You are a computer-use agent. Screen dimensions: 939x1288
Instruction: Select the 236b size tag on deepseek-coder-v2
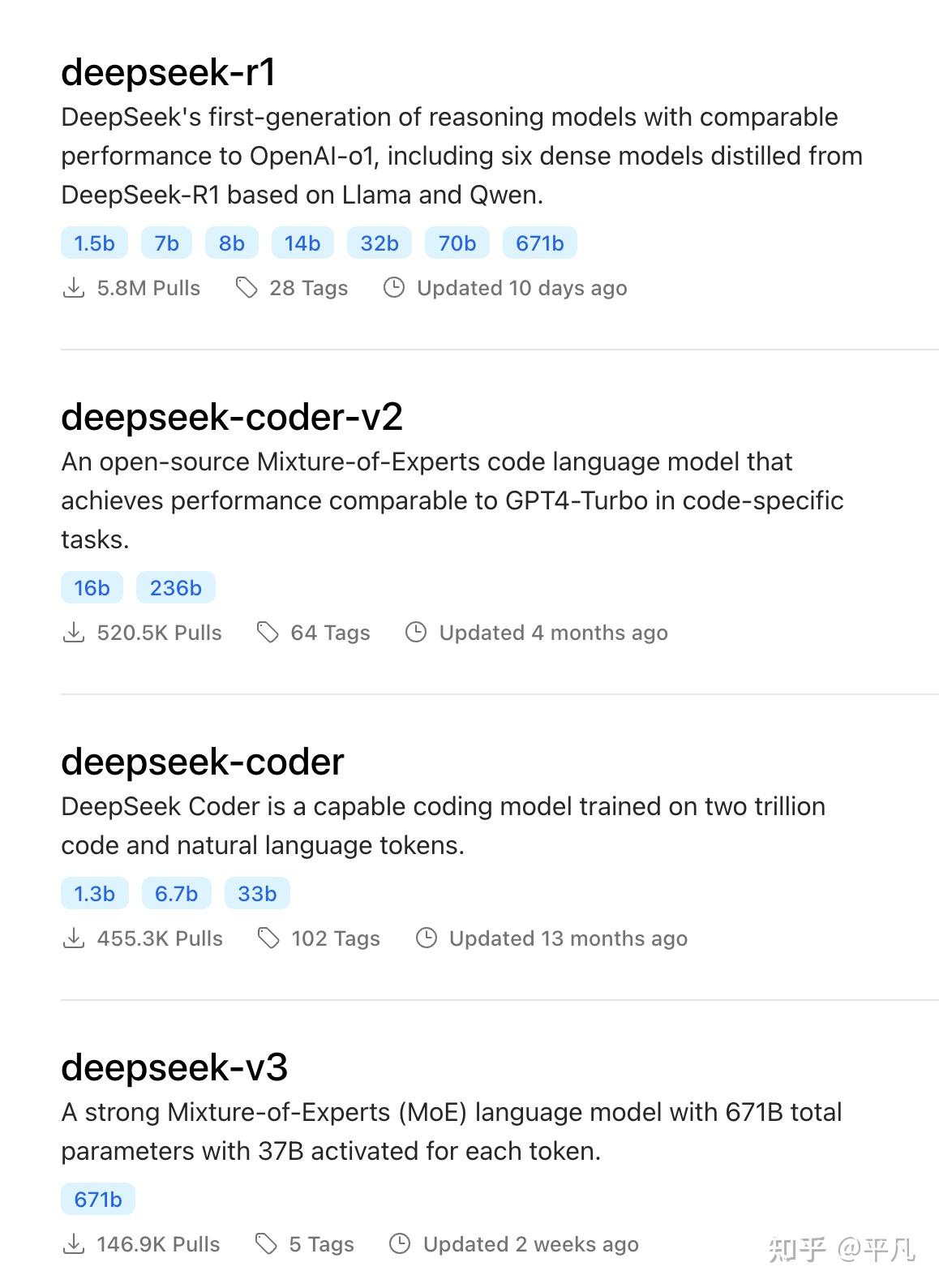(x=175, y=587)
